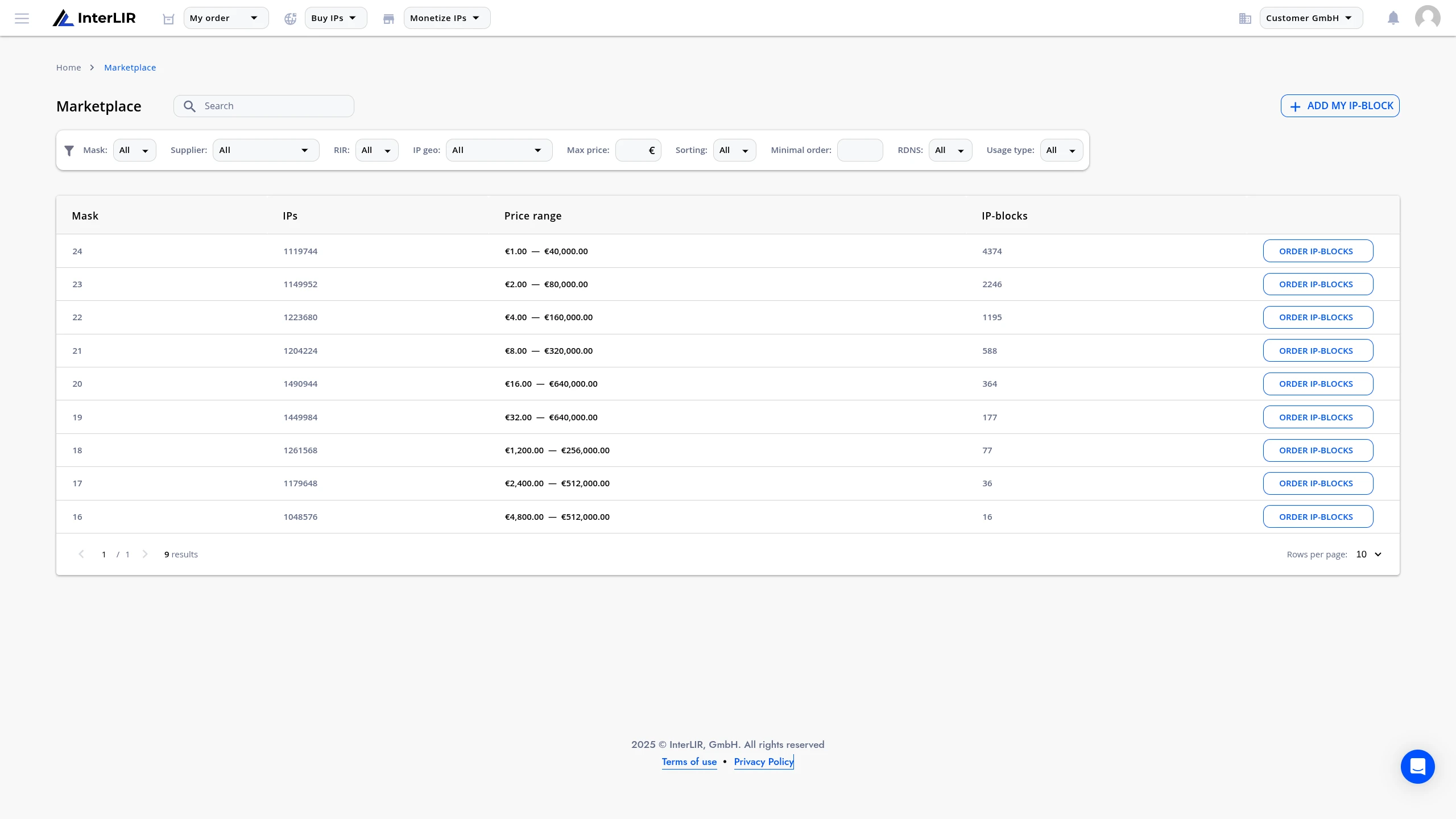Click the Marketplace breadcrumb link
Viewport: 1456px width, 819px height.
coord(130,68)
